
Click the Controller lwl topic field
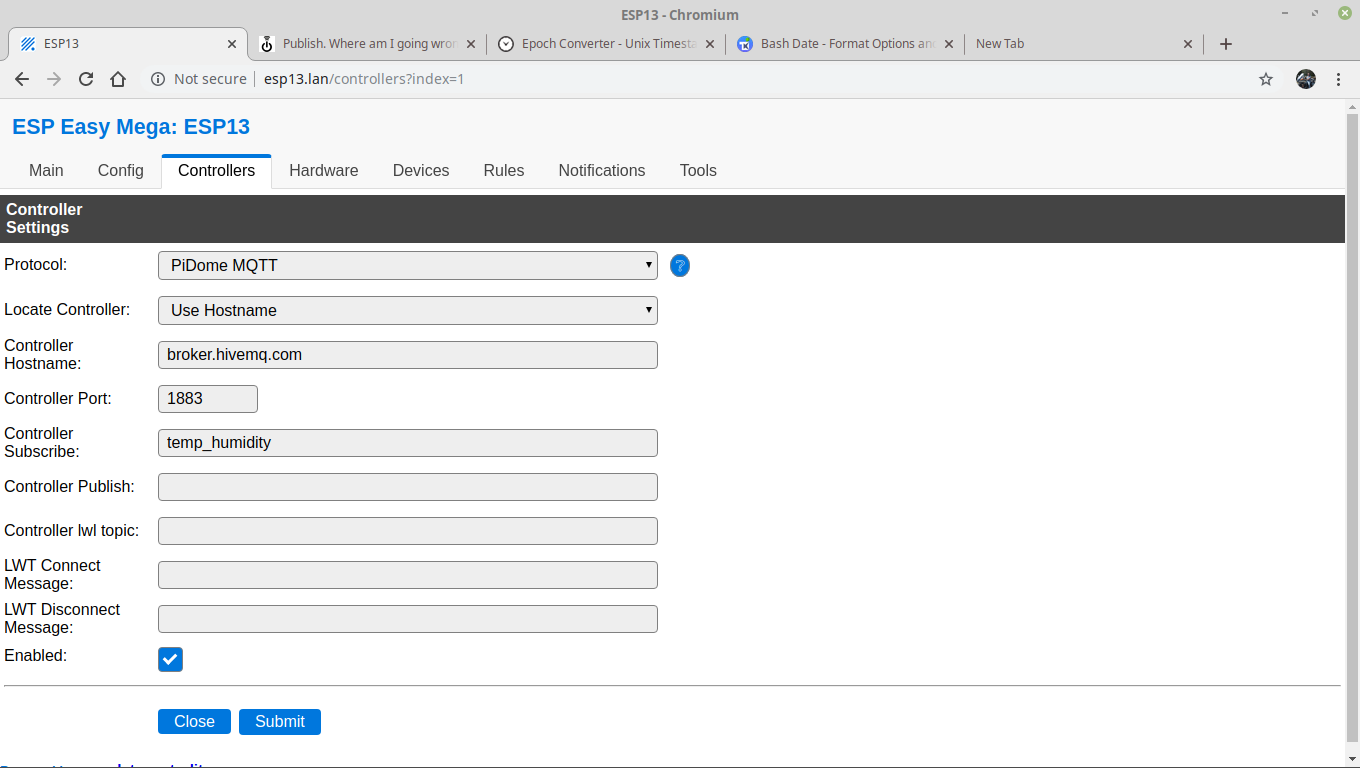(408, 531)
